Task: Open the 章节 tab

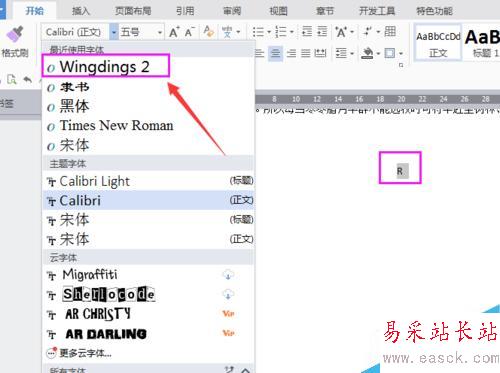Action: (325, 11)
